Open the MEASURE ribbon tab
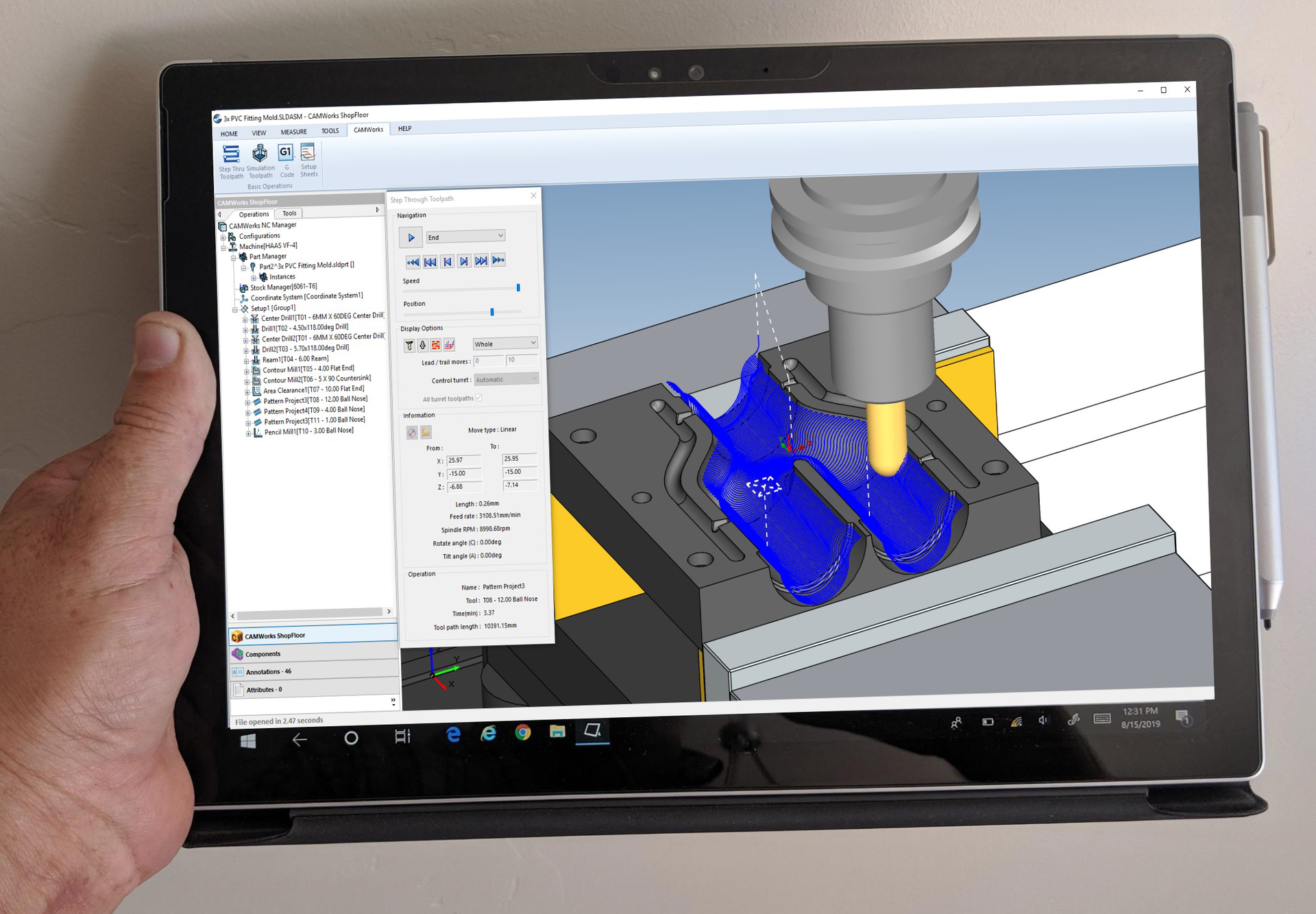 coord(294,132)
